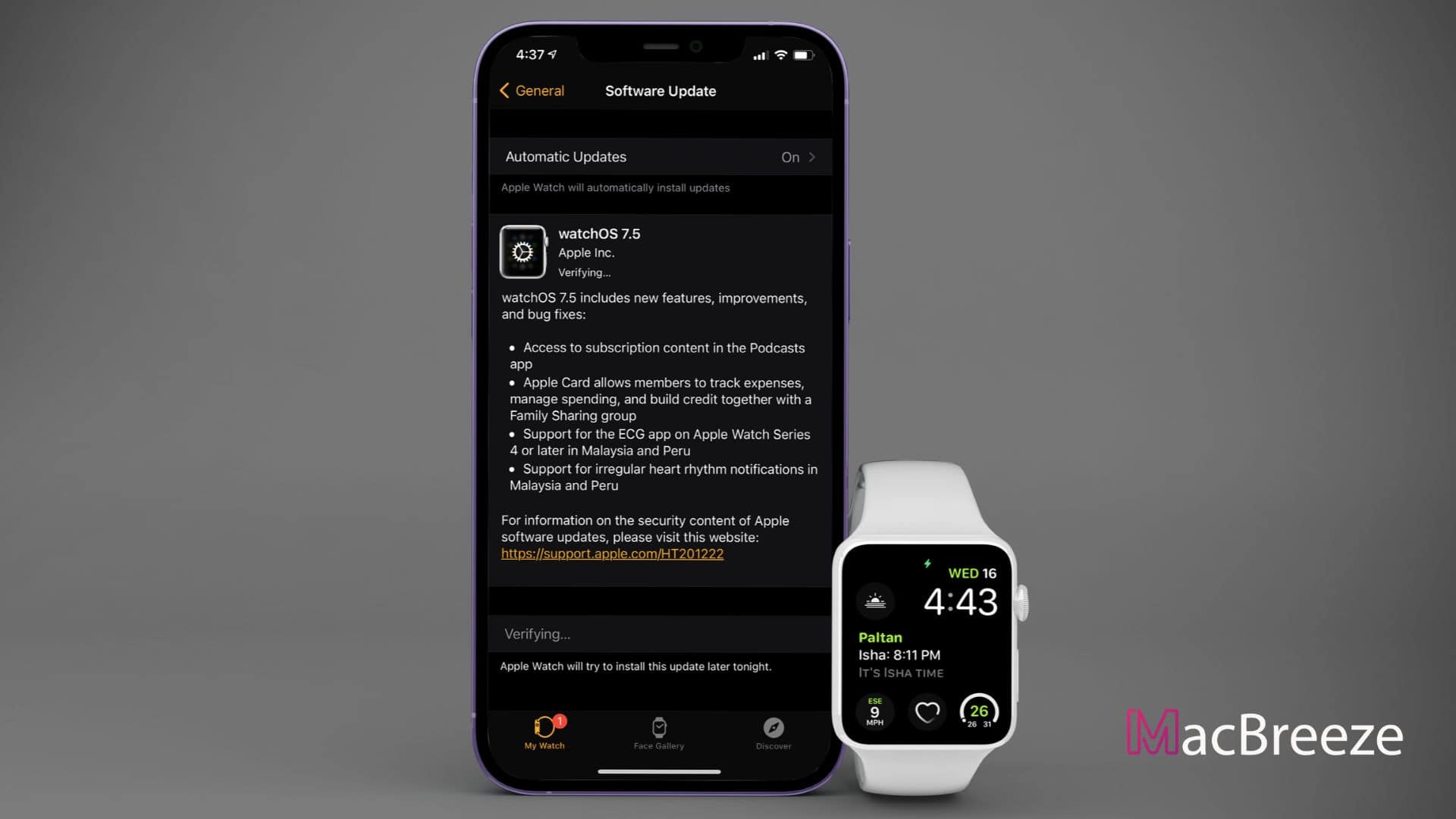
Task: Tap the battery icon in the status bar
Action: point(805,54)
